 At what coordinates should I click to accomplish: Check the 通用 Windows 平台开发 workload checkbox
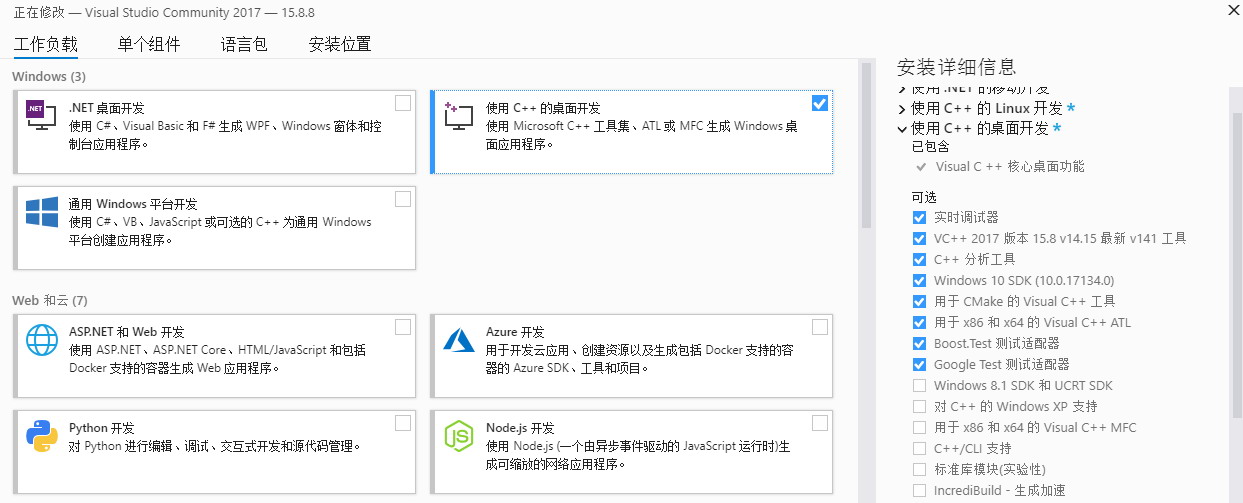[403, 199]
